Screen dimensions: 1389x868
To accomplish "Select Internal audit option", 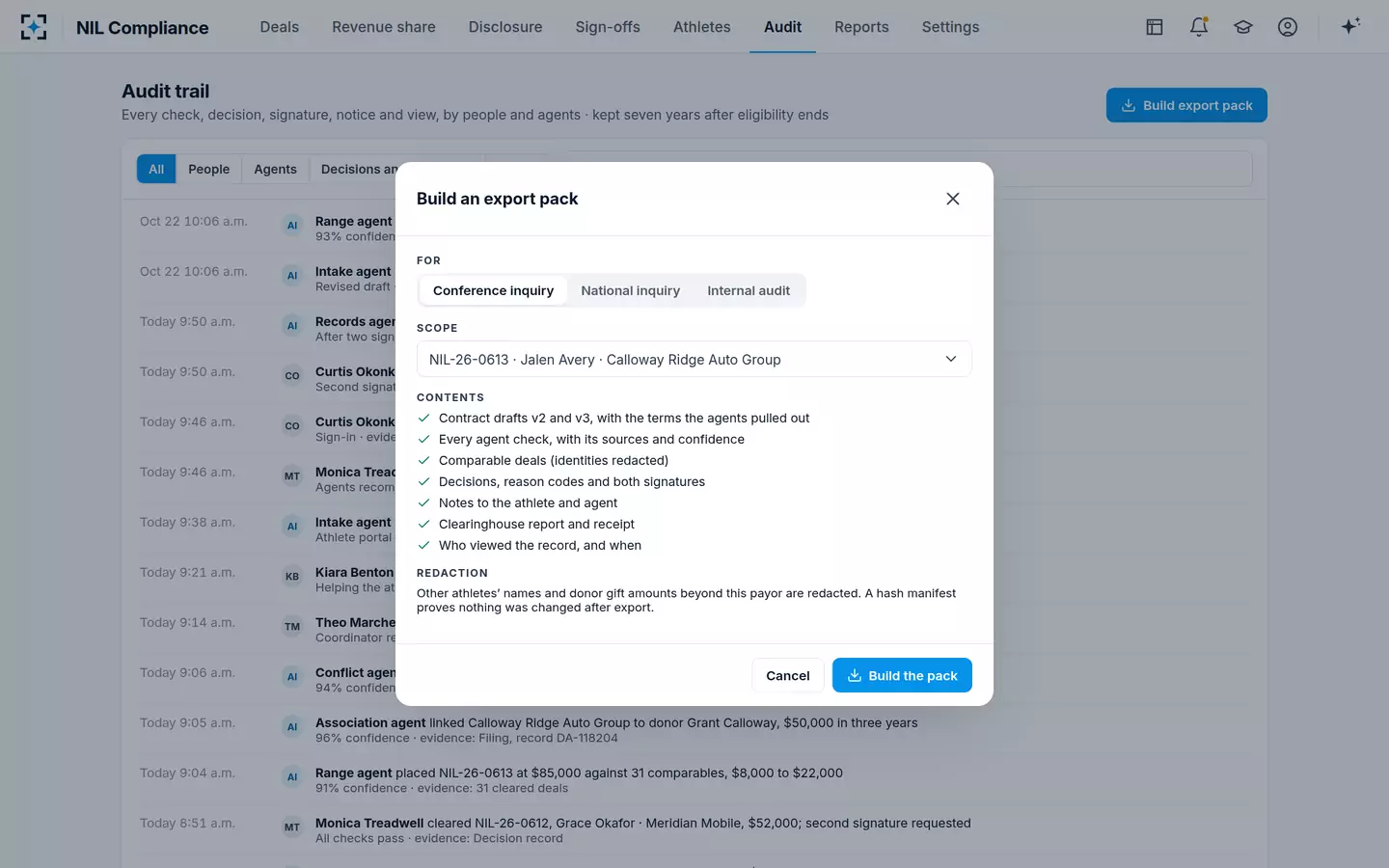I will pos(749,290).
